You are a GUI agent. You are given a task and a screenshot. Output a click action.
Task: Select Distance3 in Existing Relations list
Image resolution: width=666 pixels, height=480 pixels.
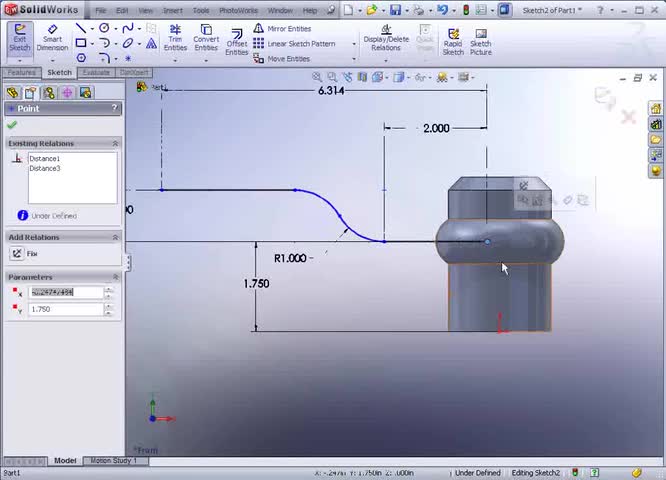[45, 168]
